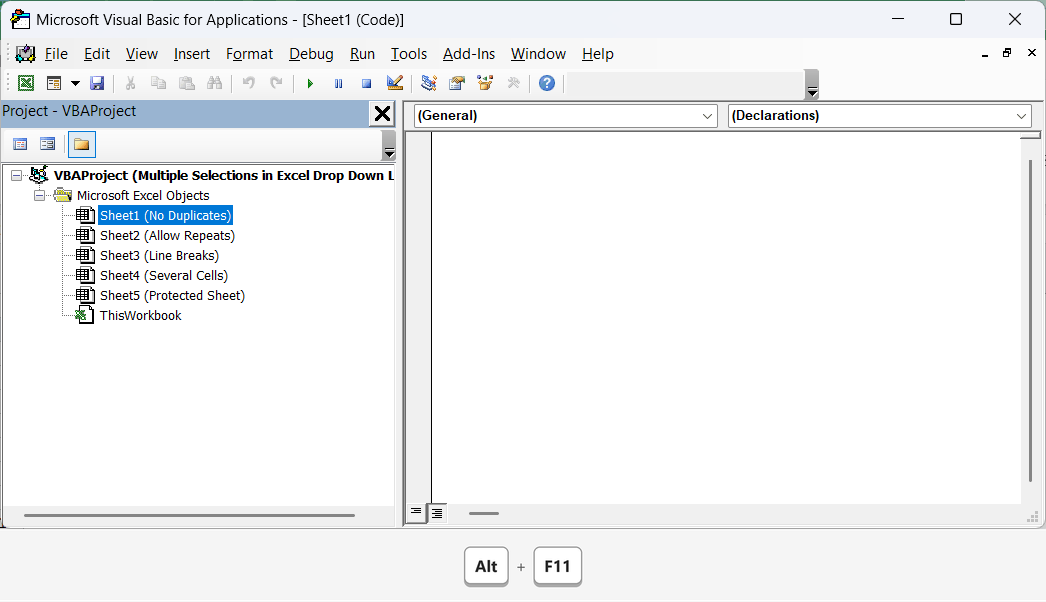
Task: Open the View menu
Action: pos(141,54)
